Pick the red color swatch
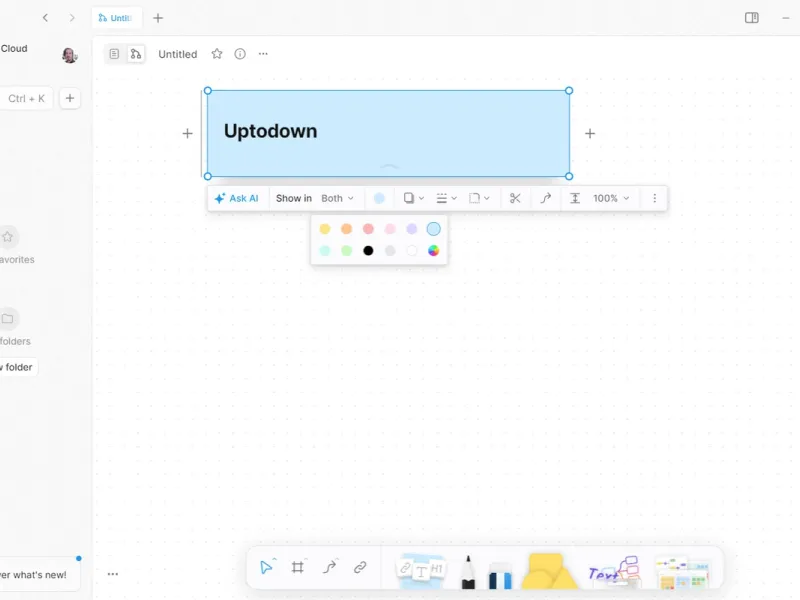Viewport: 800px width, 600px height. [368, 229]
